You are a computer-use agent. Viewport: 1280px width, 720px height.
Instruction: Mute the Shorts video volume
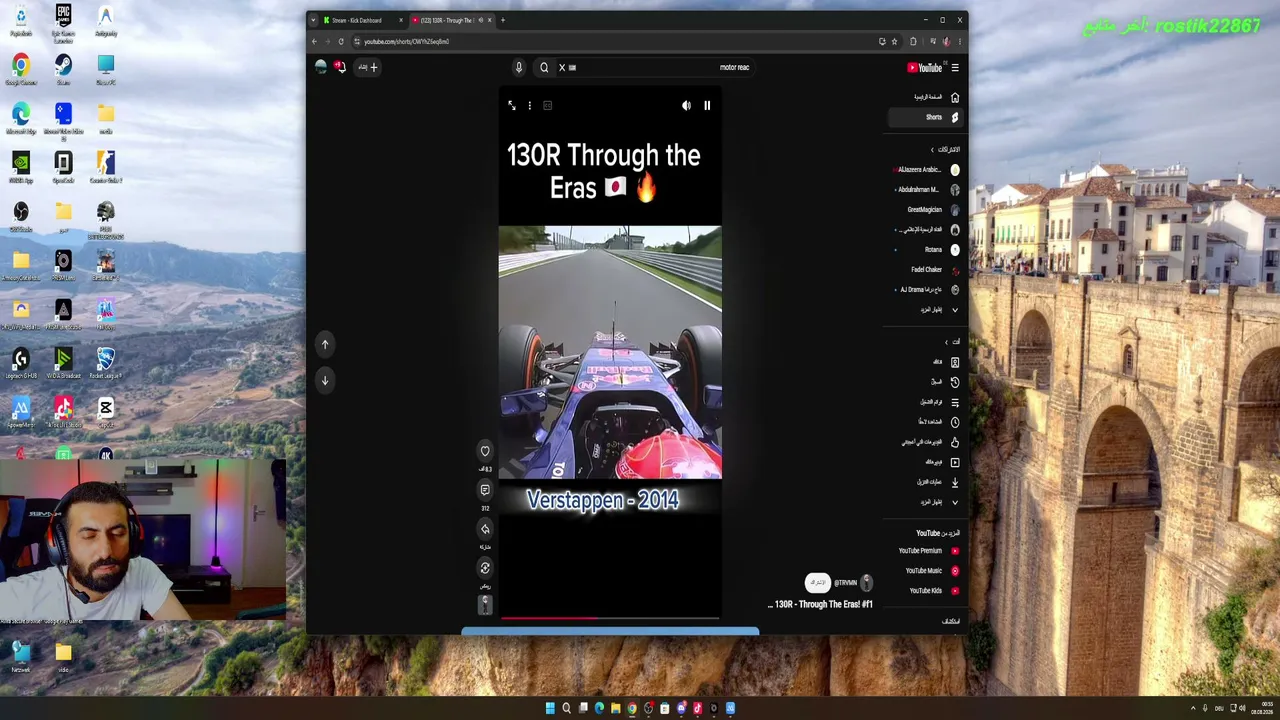(686, 105)
